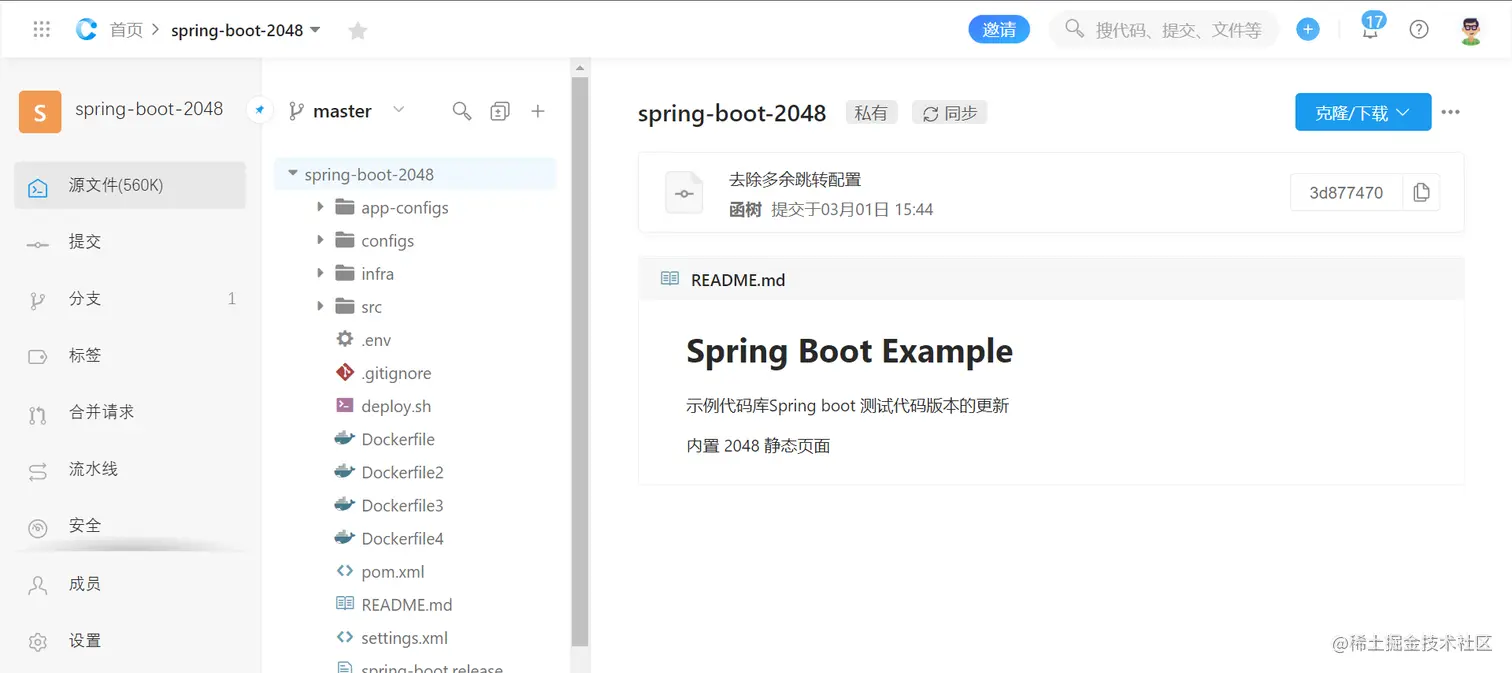Go to 首页 home breadcrumb link

pos(126,30)
